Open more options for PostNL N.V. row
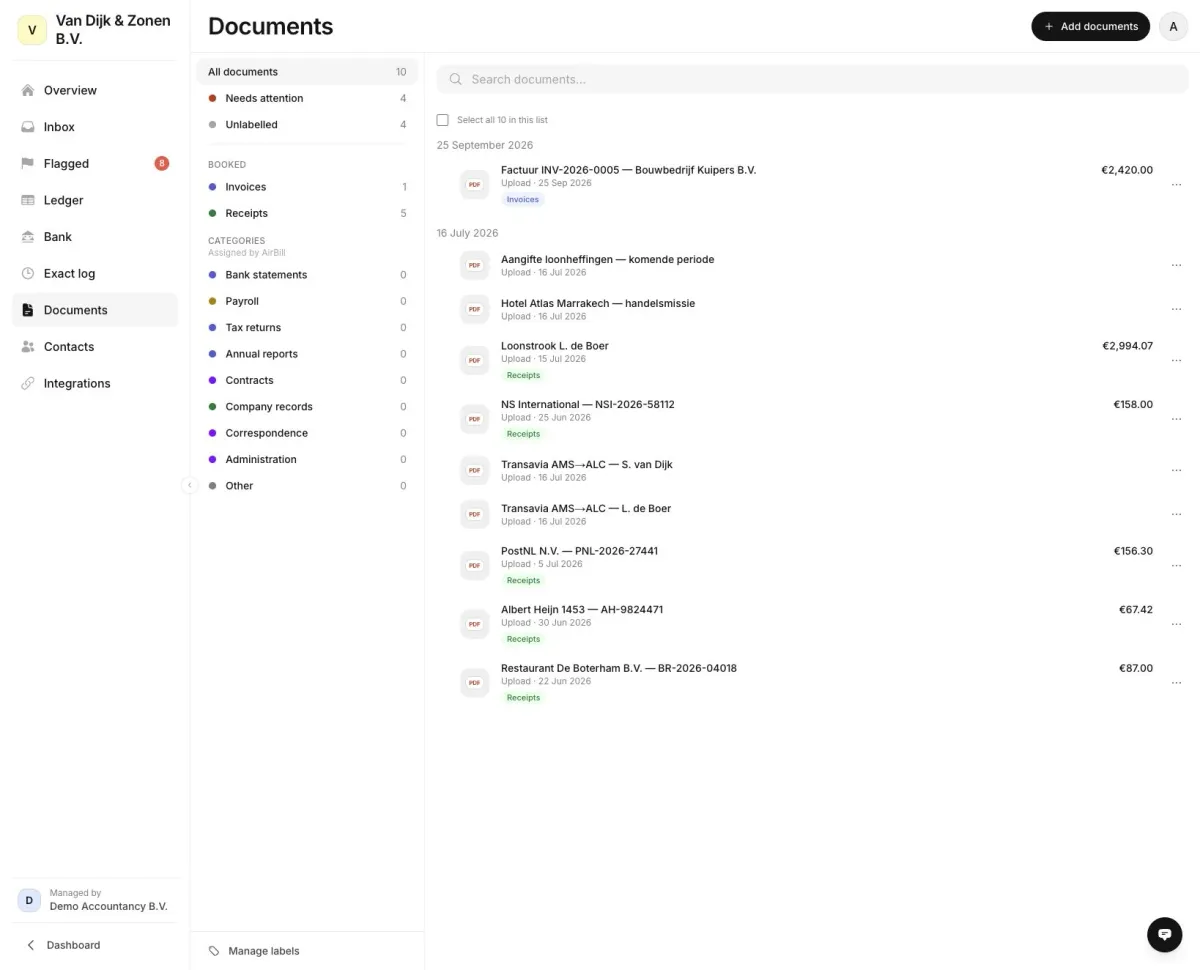This screenshot has width=1200, height=970. 1176,565
